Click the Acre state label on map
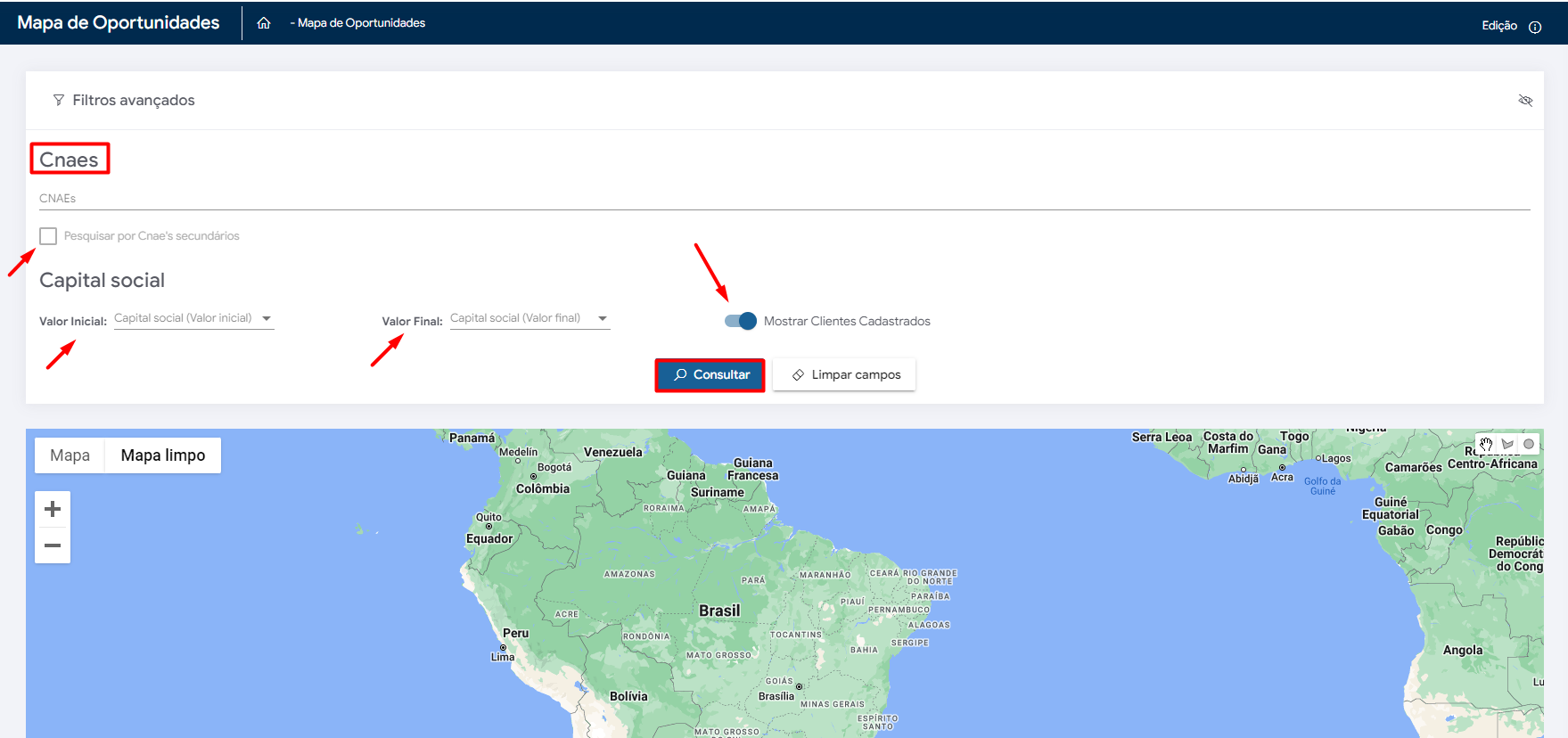1568x738 pixels. point(567,614)
